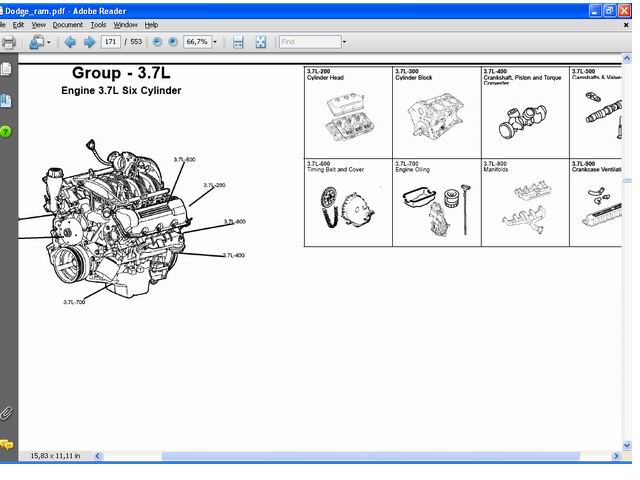Click the zoom in plus button
640x480 pixels.
(173, 42)
